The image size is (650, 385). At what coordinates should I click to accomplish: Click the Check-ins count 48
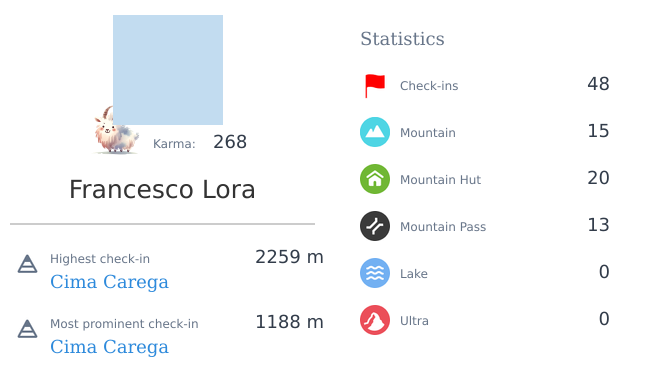[598, 84]
